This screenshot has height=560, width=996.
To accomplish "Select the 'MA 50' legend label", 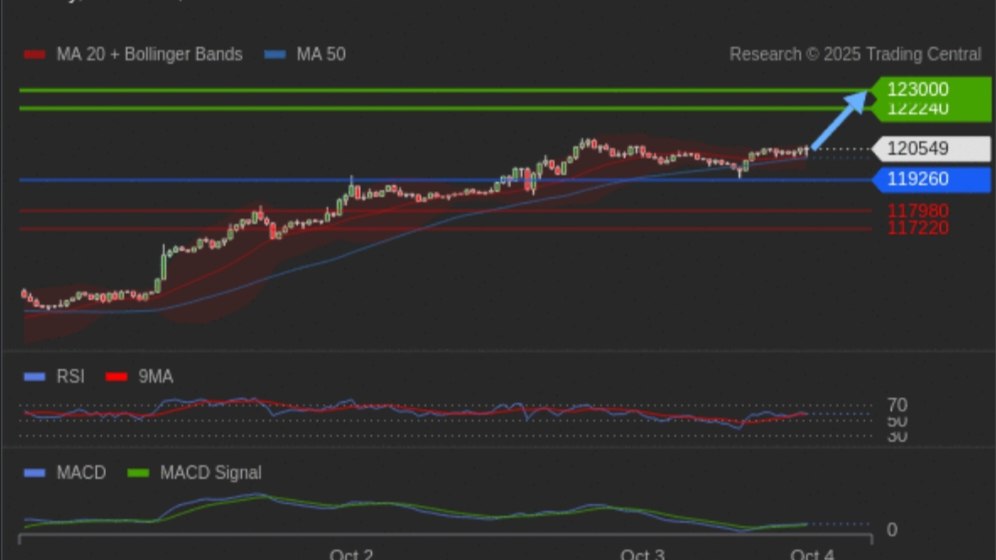I will click(x=321, y=55).
